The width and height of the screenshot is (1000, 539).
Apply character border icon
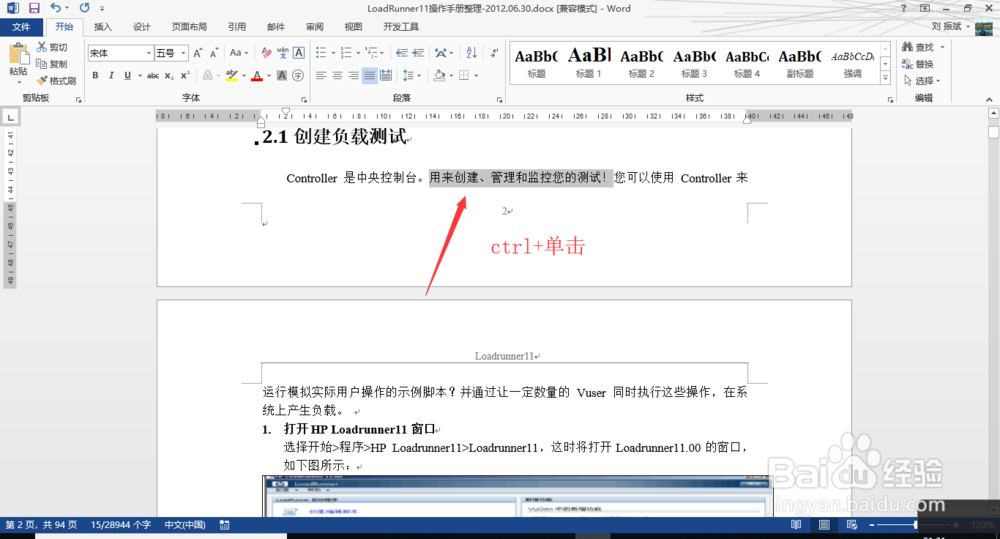298,53
